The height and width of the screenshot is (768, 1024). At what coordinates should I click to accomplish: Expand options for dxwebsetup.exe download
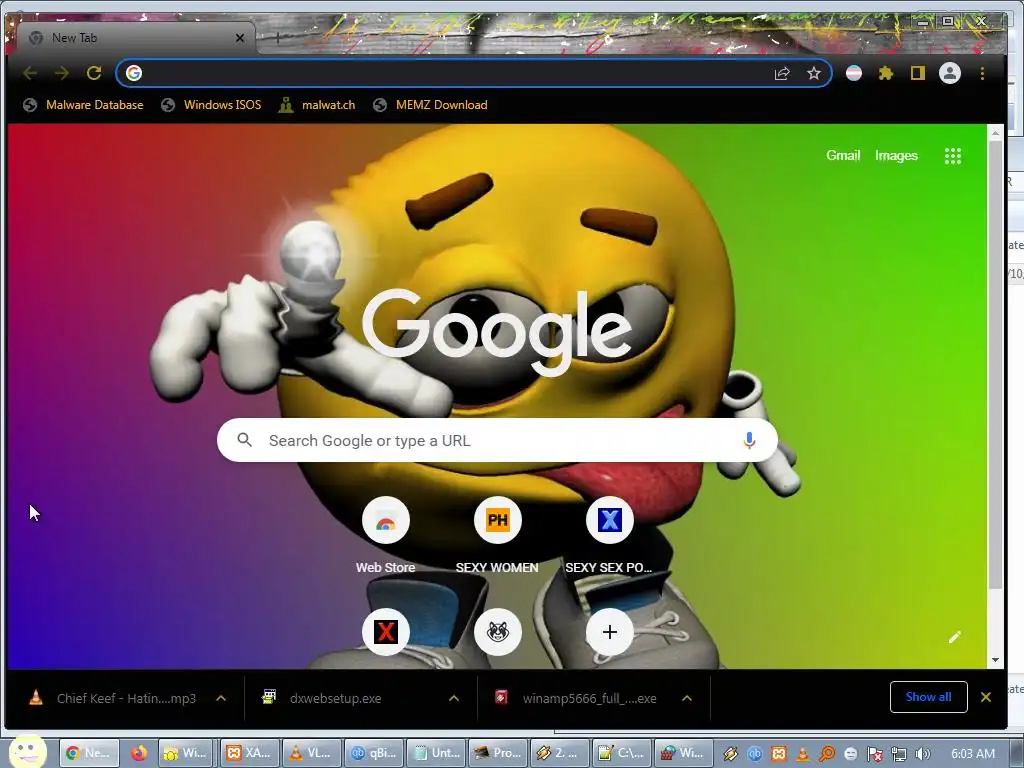pos(454,699)
